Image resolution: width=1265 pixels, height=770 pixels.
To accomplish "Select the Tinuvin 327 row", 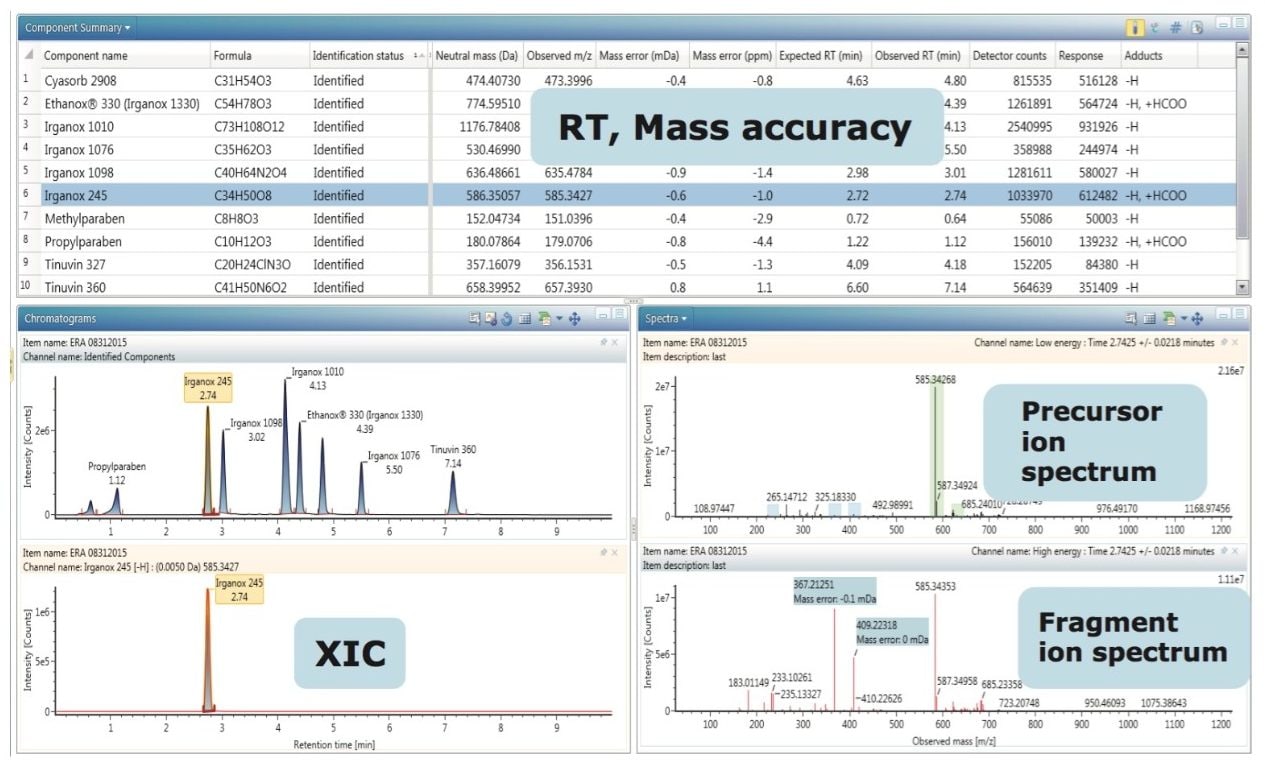I will click(x=627, y=264).
